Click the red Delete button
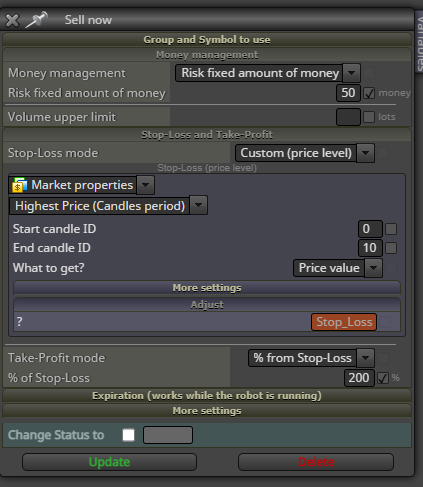 (x=316, y=462)
